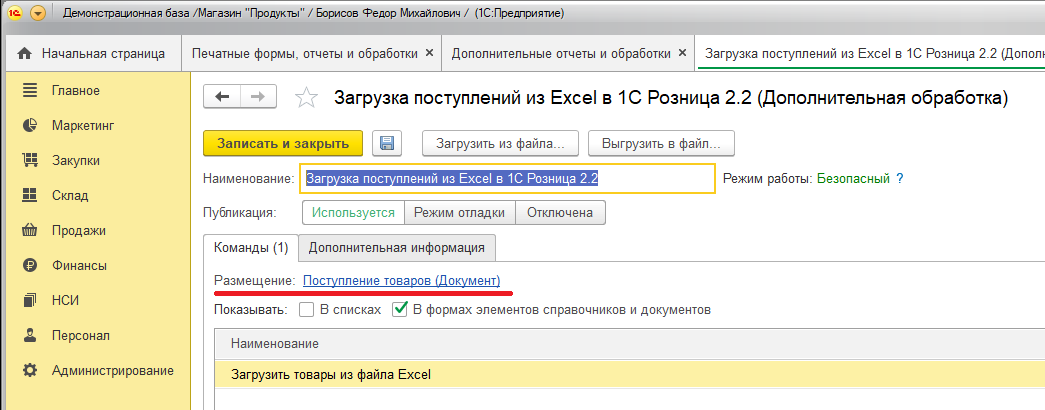1045x410 pixels.
Task: Open the Главное section
Action: 76,91
